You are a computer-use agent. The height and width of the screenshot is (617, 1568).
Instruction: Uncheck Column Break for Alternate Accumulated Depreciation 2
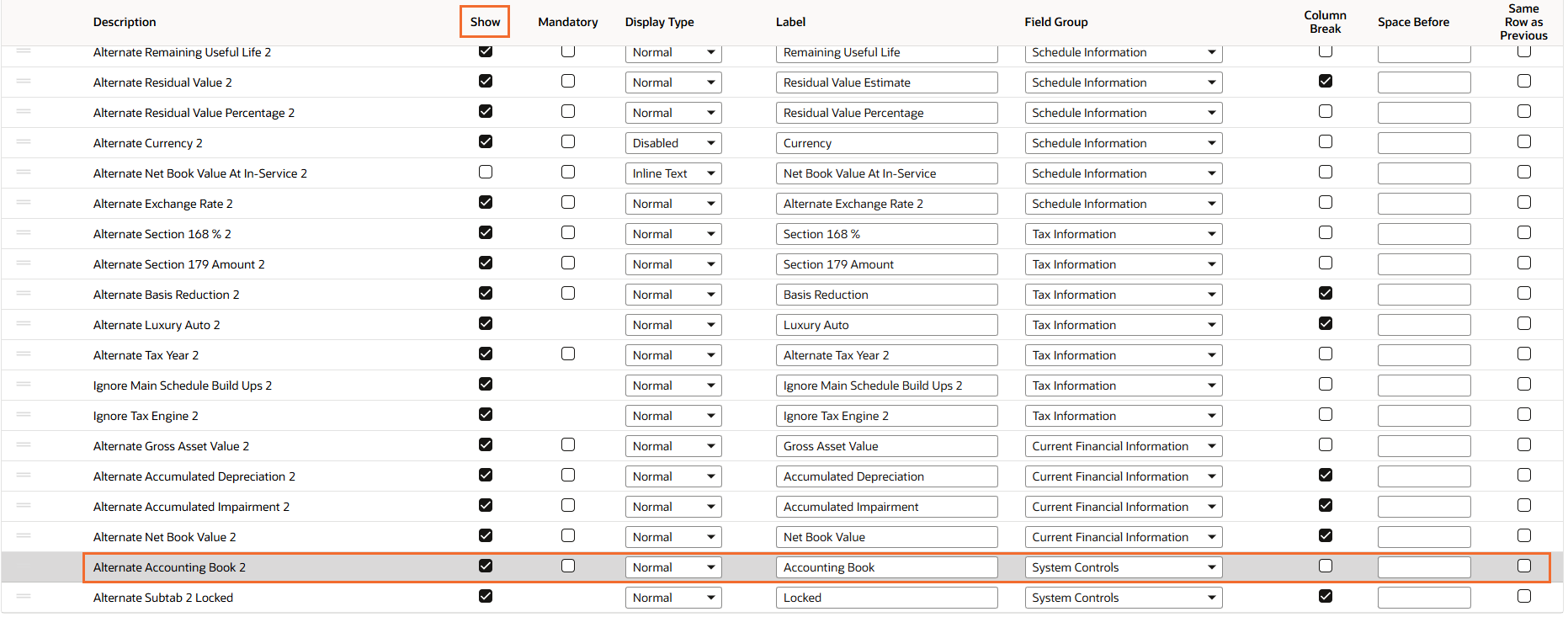pyautogui.click(x=1326, y=476)
